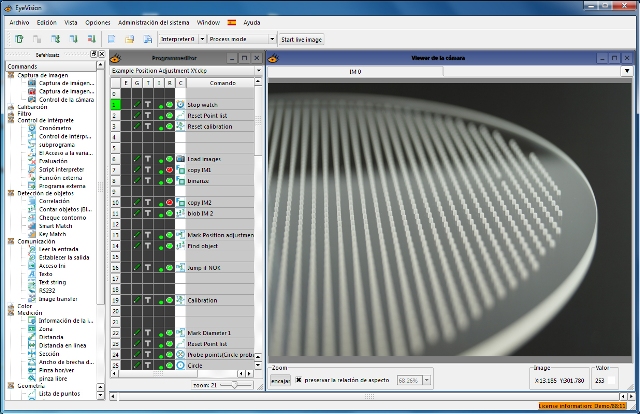640x414 pixels.
Task: Click the Circle row command icon
Action: pyautogui.click(x=180, y=365)
